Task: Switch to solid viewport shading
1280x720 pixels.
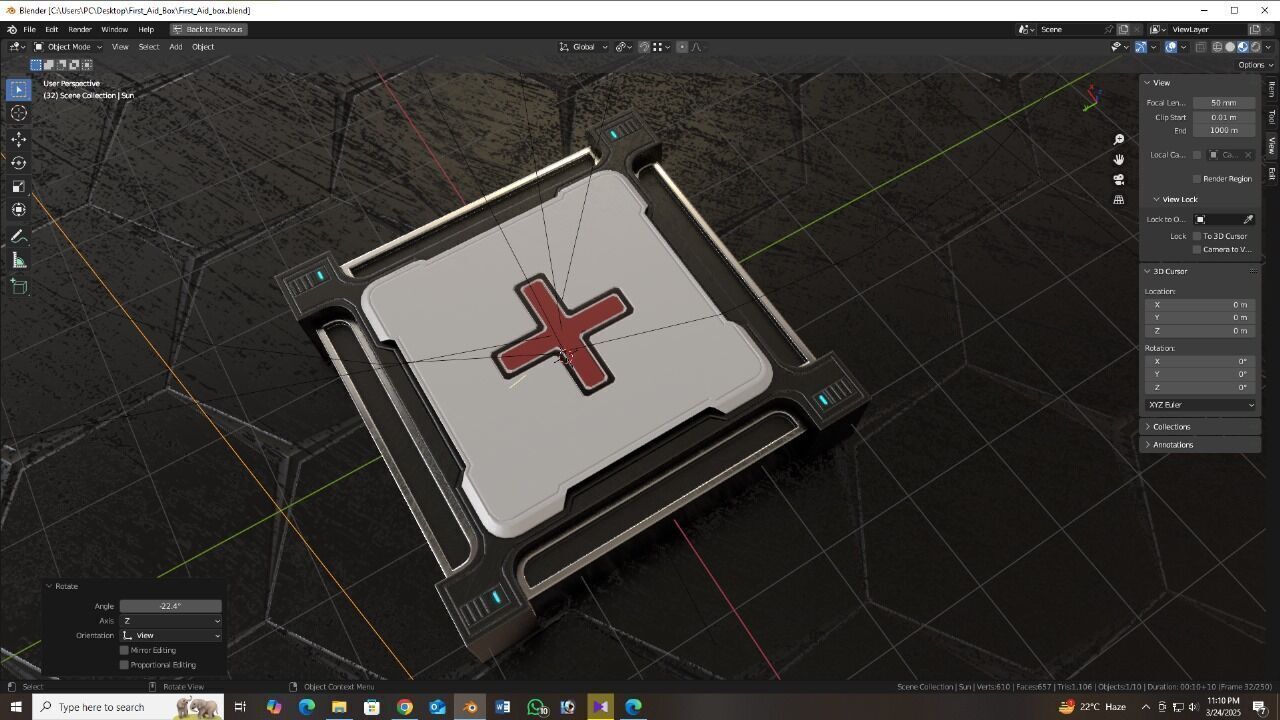Action: [x=1231, y=47]
